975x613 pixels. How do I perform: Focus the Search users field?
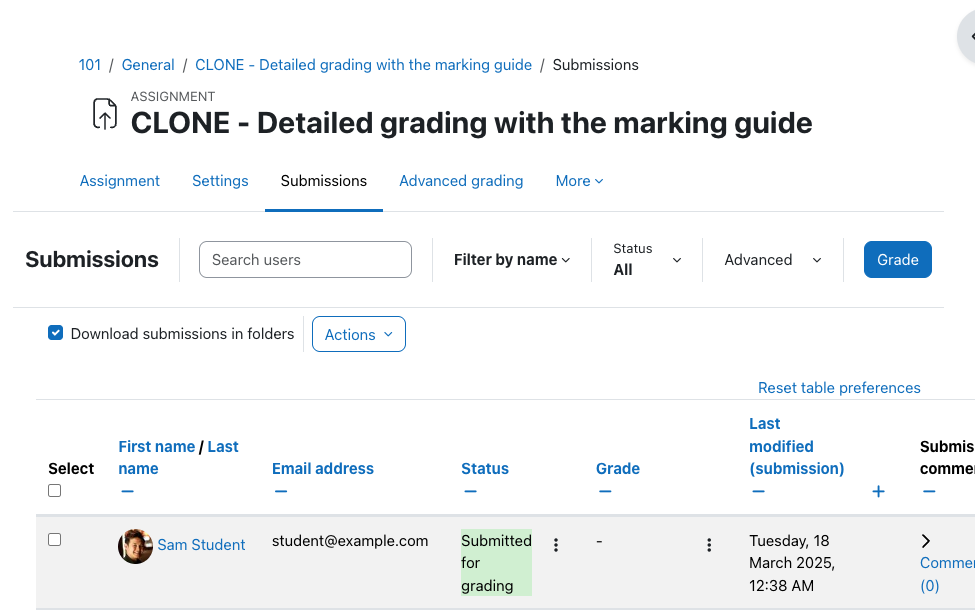(x=305, y=260)
